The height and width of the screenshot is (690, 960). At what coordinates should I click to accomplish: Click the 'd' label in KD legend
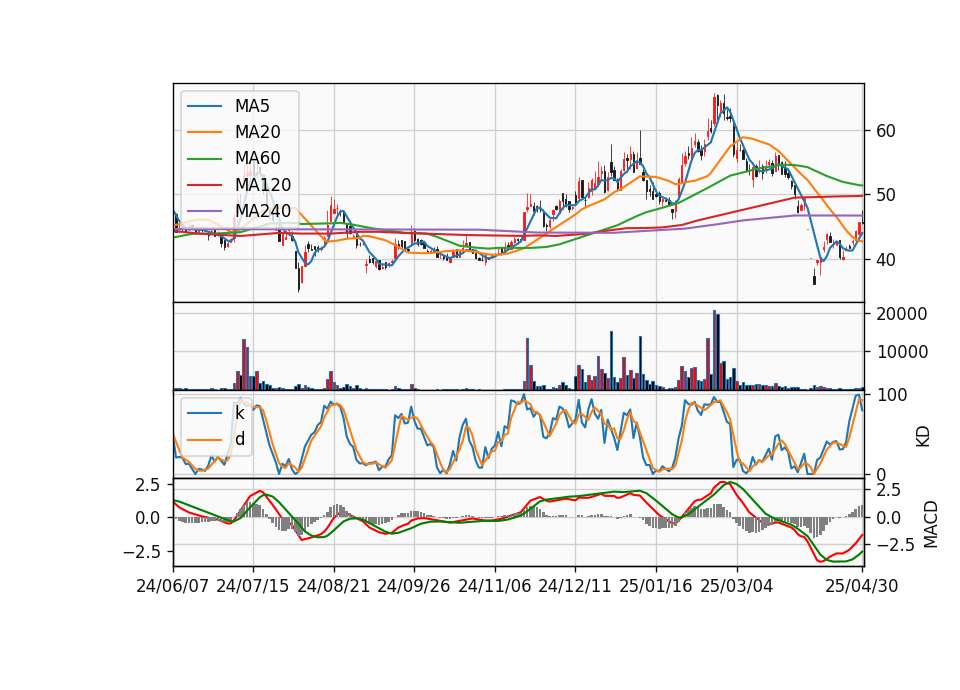pos(240,439)
